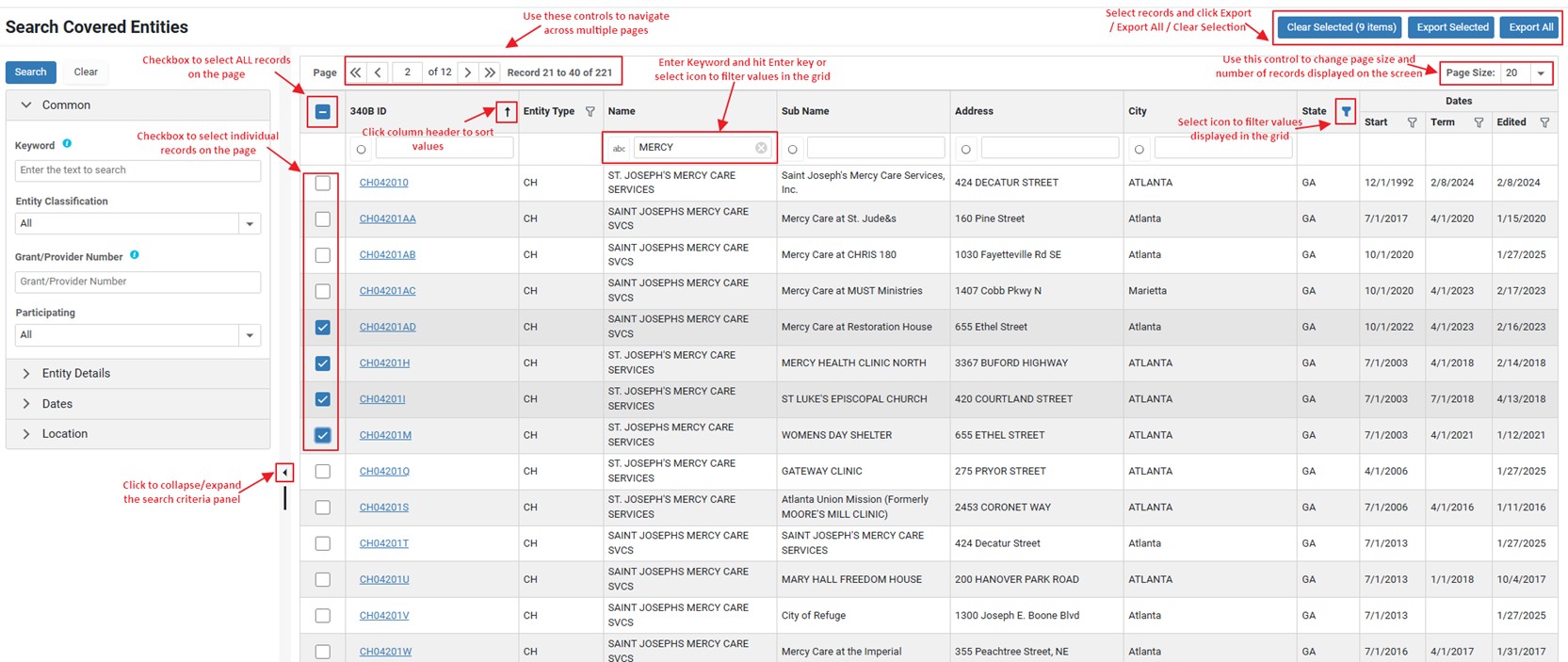Image resolution: width=1568 pixels, height=662 pixels.
Task: Go to the next page arrow
Action: point(468,73)
